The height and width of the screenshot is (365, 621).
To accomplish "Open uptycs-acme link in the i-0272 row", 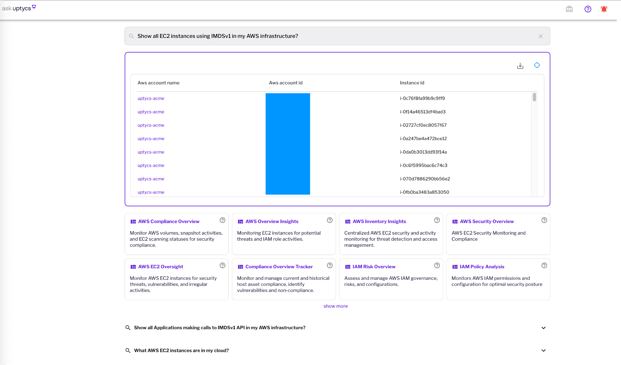I will [150, 125].
